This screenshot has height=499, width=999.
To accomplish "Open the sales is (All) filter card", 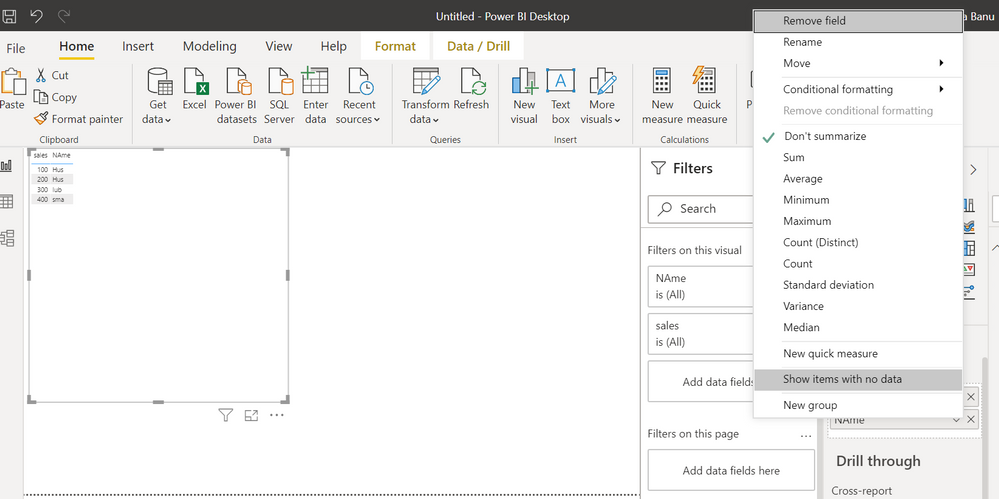I will coord(701,334).
